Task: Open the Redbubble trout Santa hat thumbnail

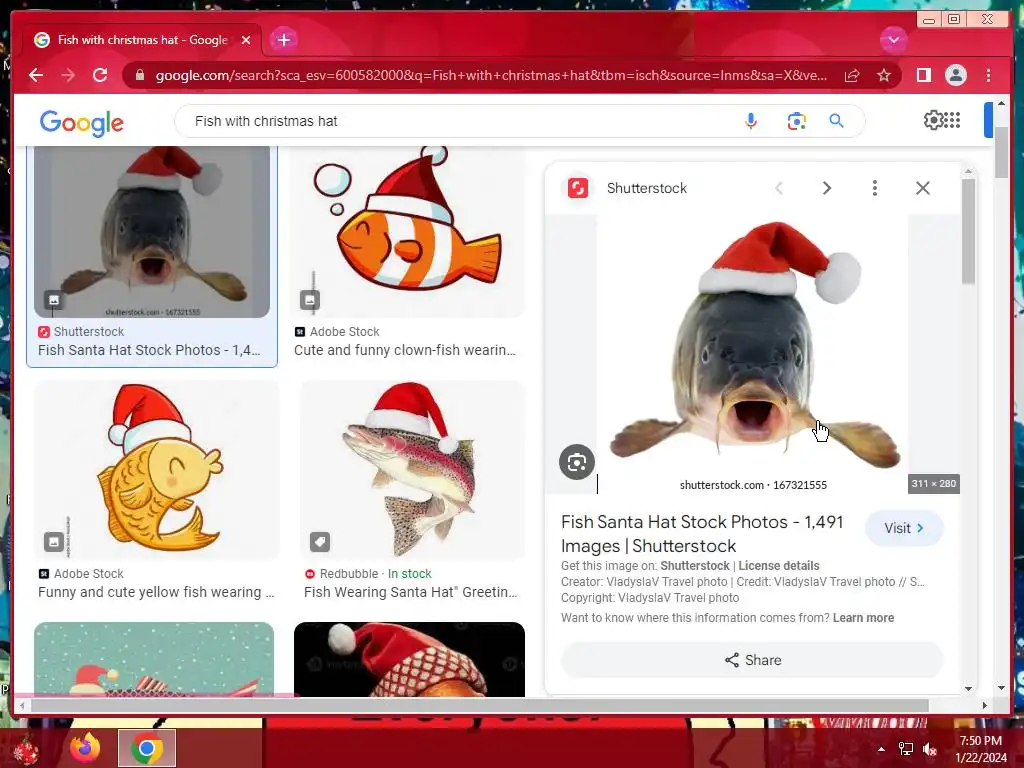Action: pos(411,470)
